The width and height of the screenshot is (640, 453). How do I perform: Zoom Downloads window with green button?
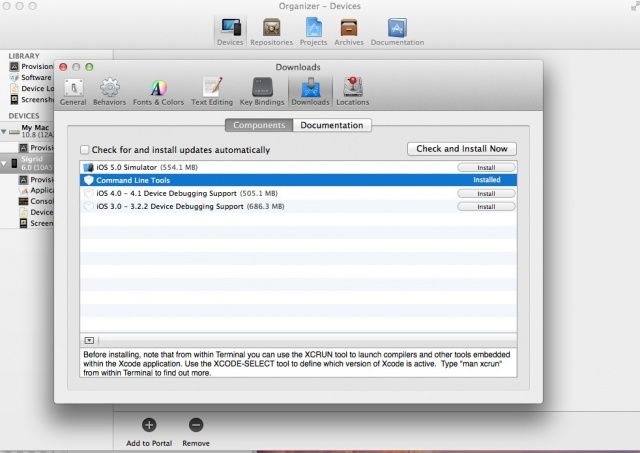click(89, 67)
